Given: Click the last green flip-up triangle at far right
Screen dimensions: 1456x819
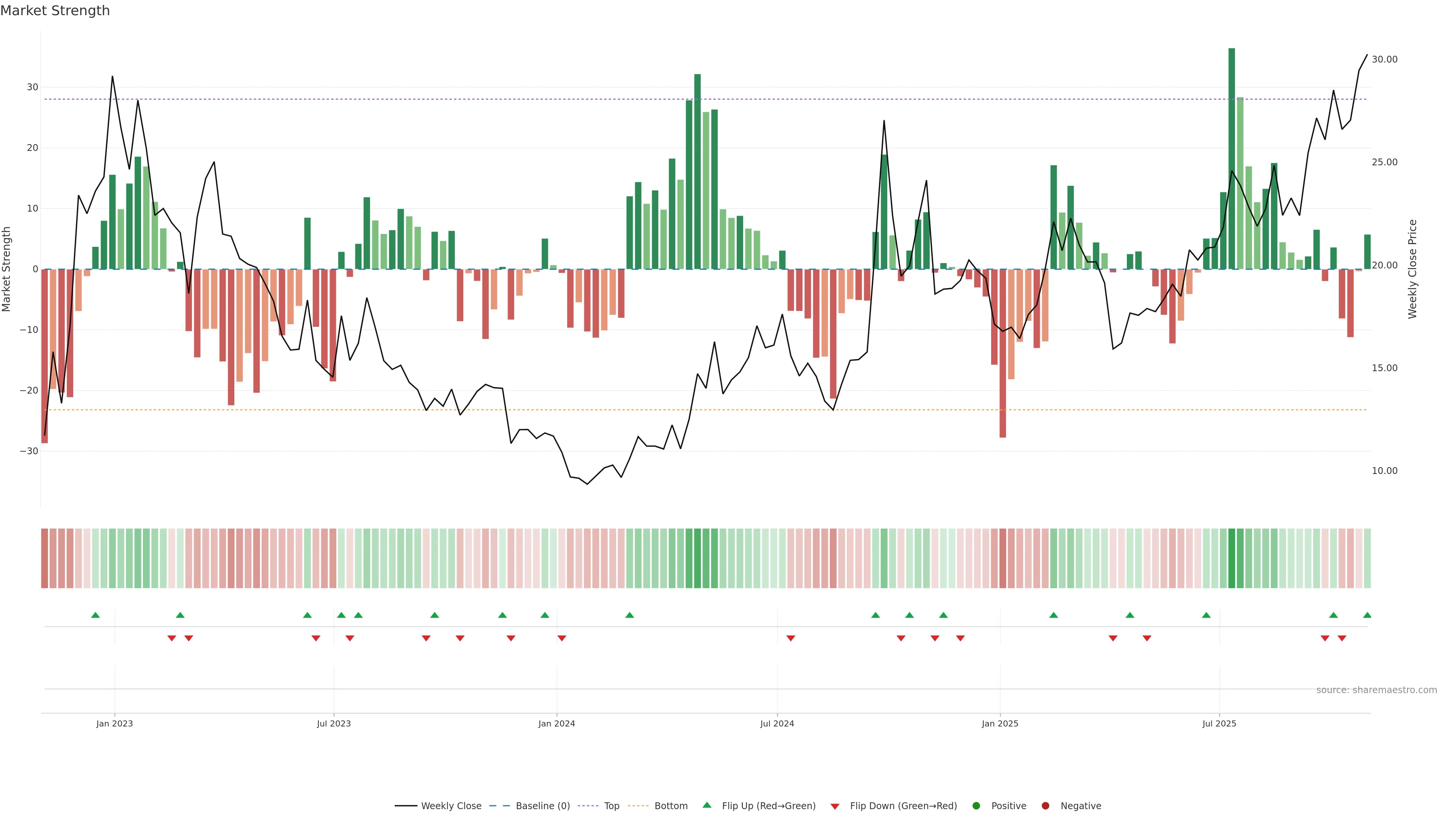Looking at the screenshot, I should click(x=1367, y=615).
